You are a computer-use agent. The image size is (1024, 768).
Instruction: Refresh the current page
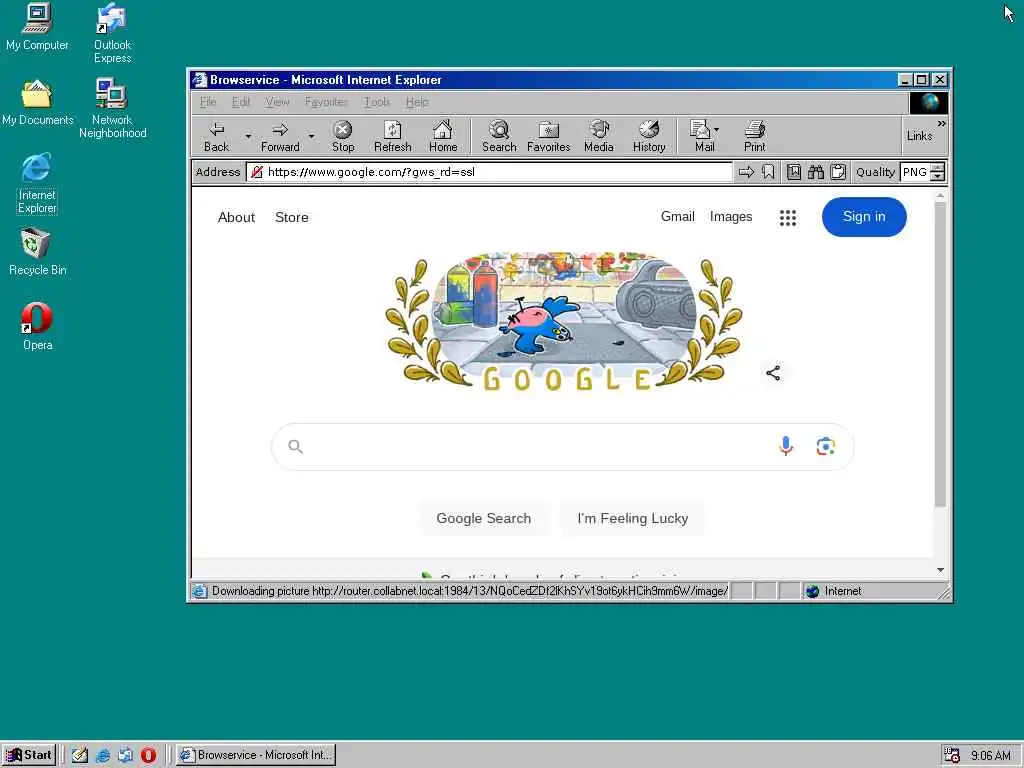click(x=392, y=136)
